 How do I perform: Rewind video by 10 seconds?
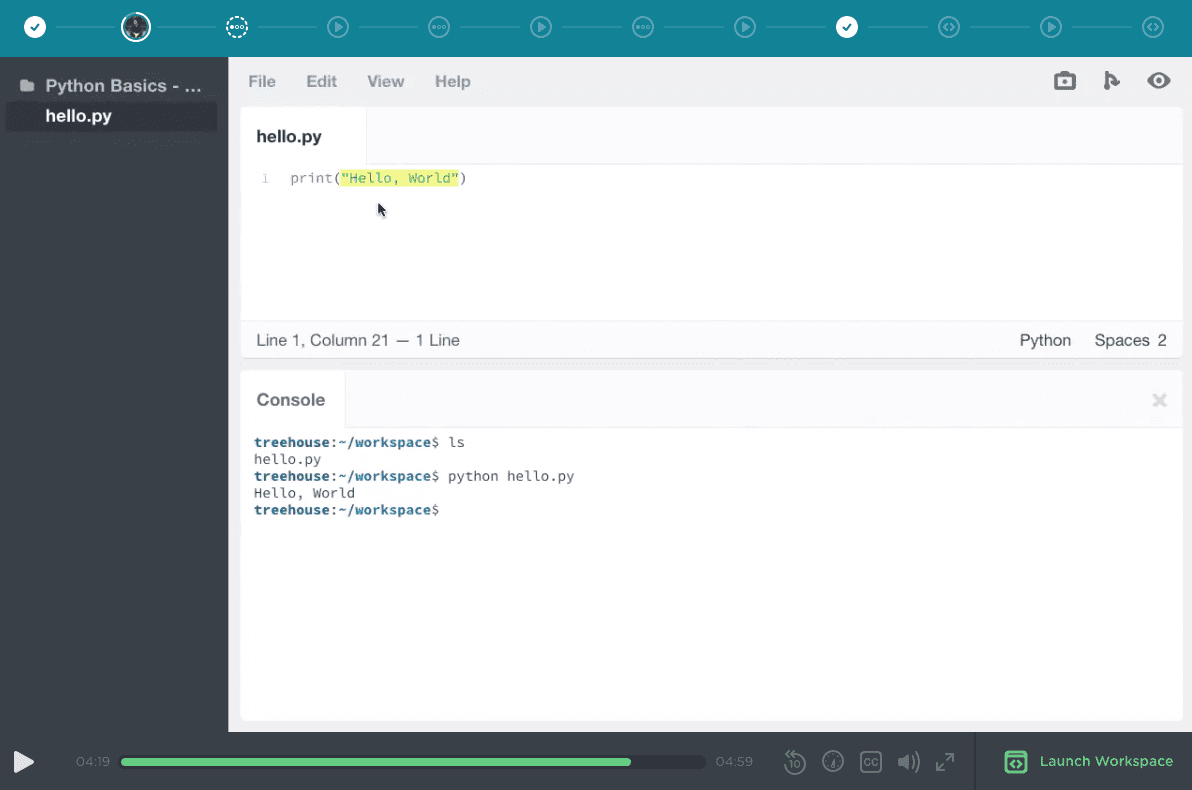click(794, 762)
